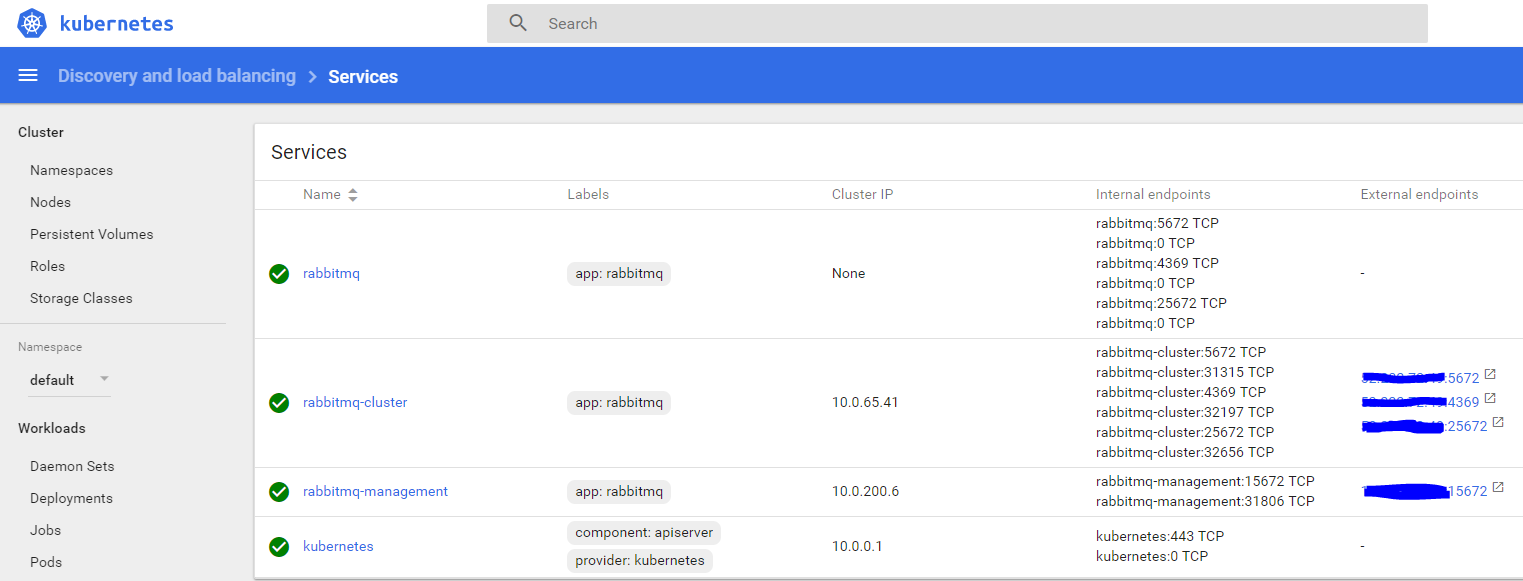Focus the Search input field

click(957, 23)
